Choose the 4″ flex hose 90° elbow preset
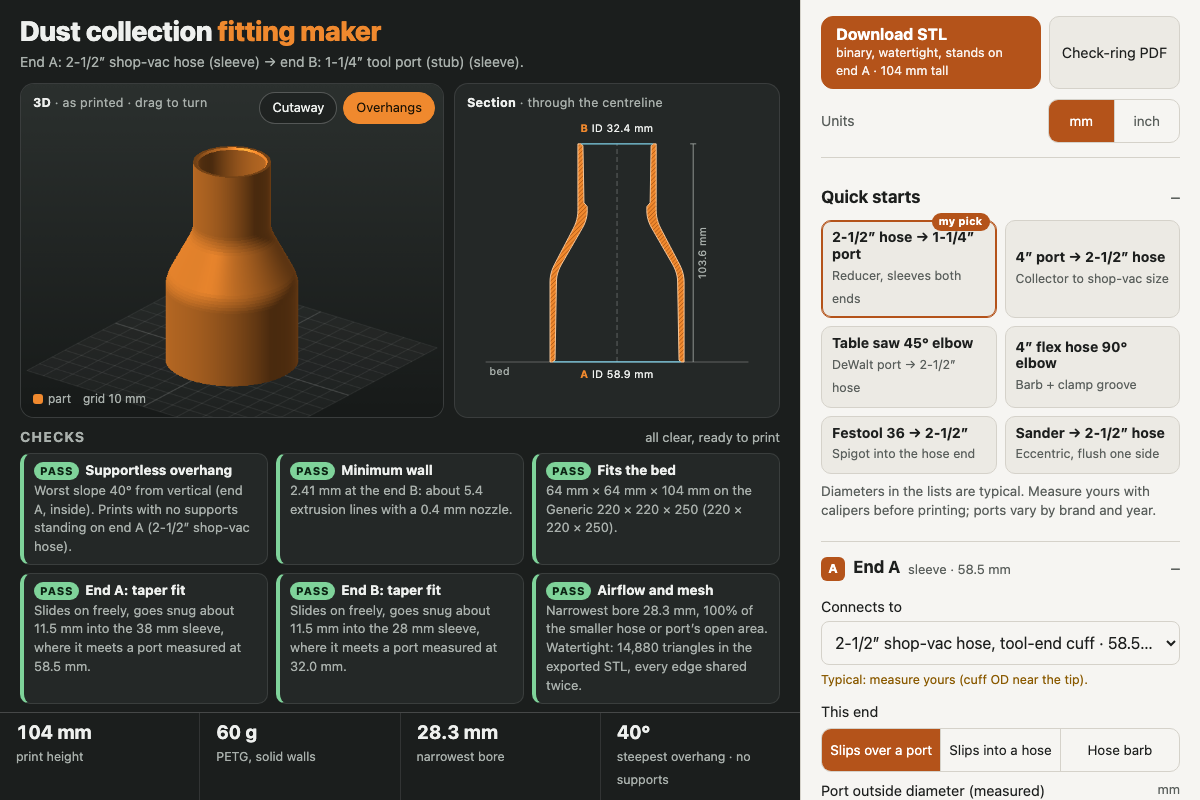Screen dimensions: 1200x800 [x=1092, y=367]
